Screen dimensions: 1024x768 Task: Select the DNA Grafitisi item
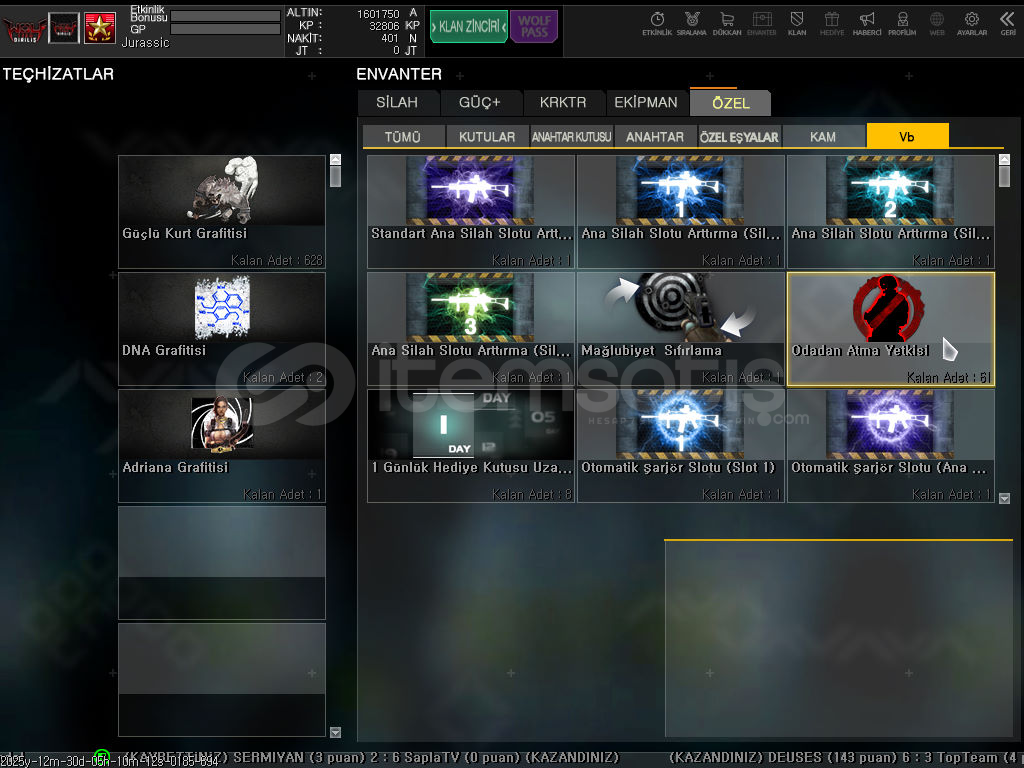click(221, 328)
